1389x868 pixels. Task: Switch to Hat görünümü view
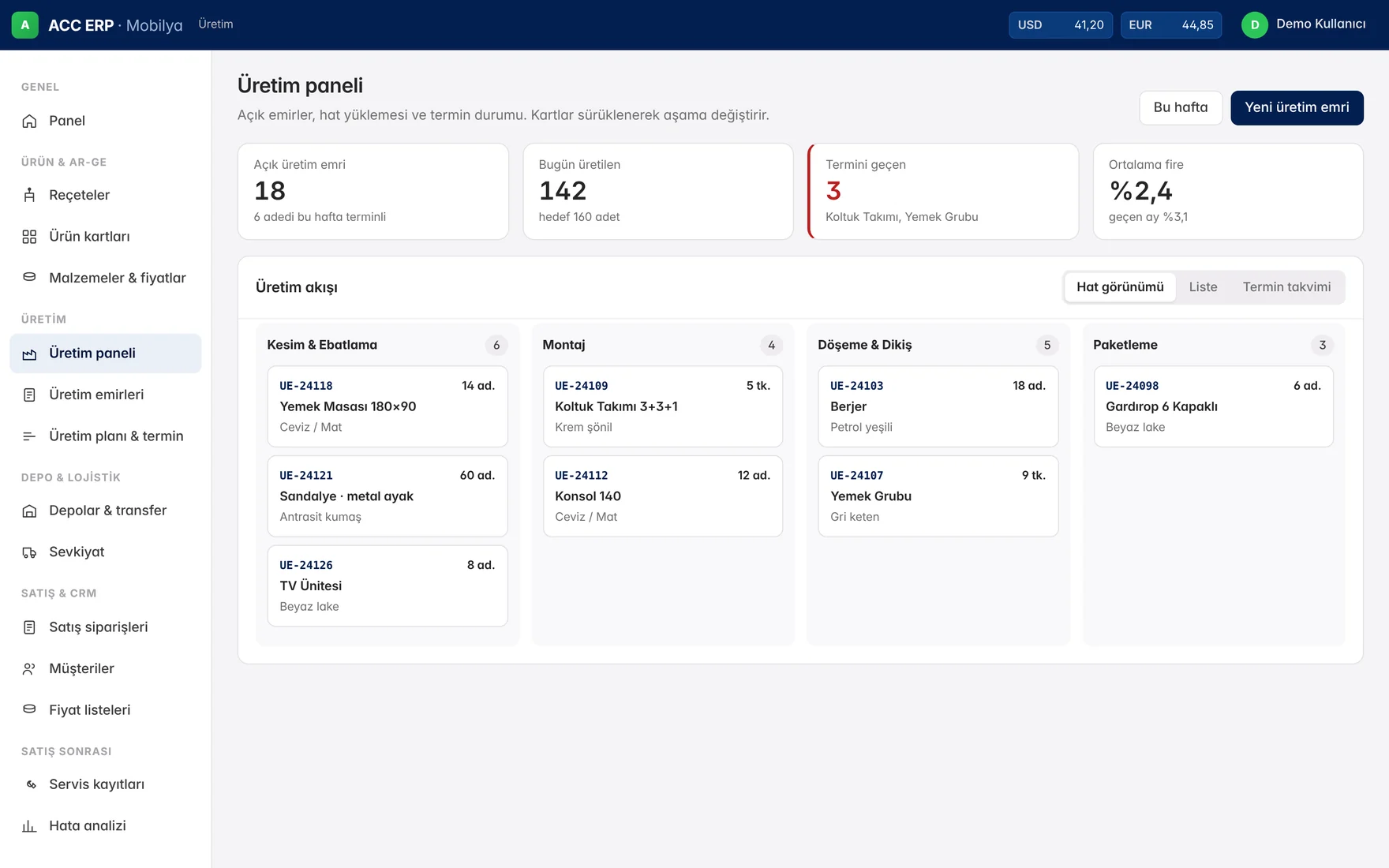click(1120, 287)
